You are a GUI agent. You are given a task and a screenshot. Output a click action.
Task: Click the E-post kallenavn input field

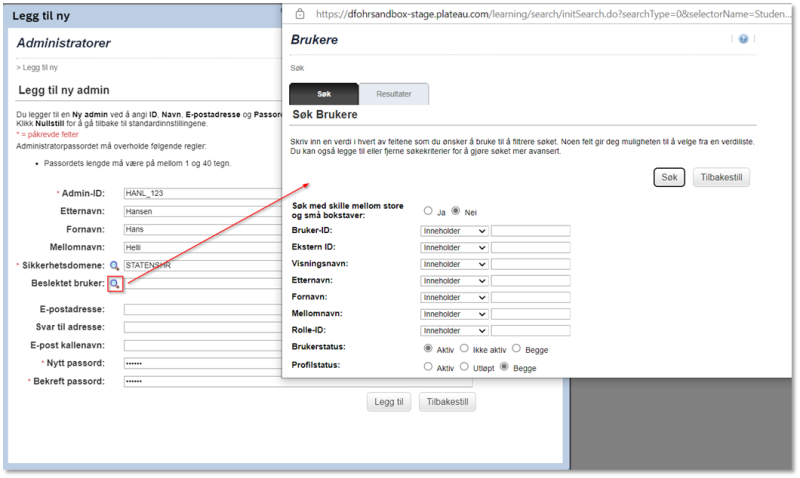203,345
